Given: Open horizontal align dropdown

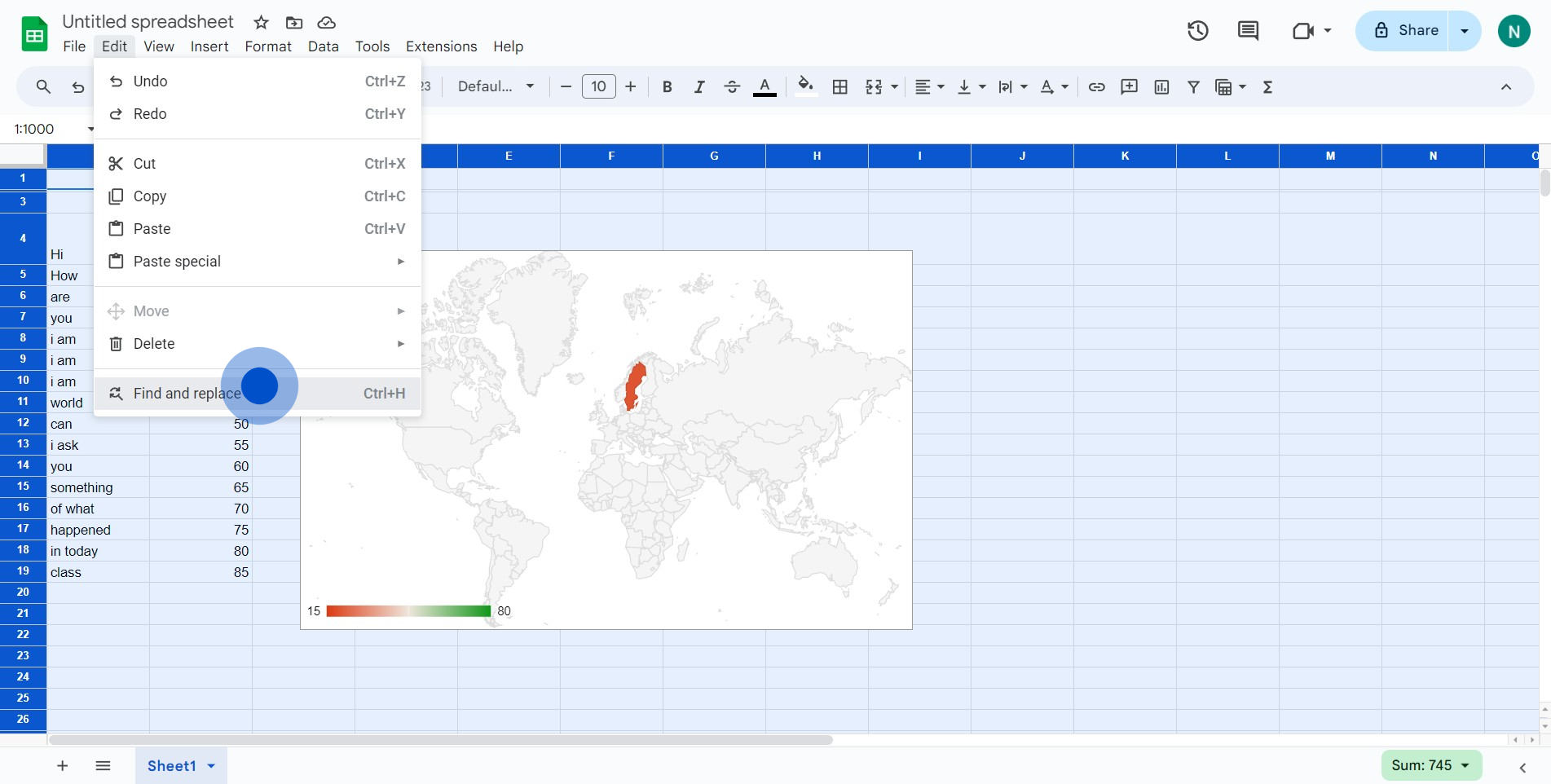Looking at the screenshot, I should [x=929, y=86].
